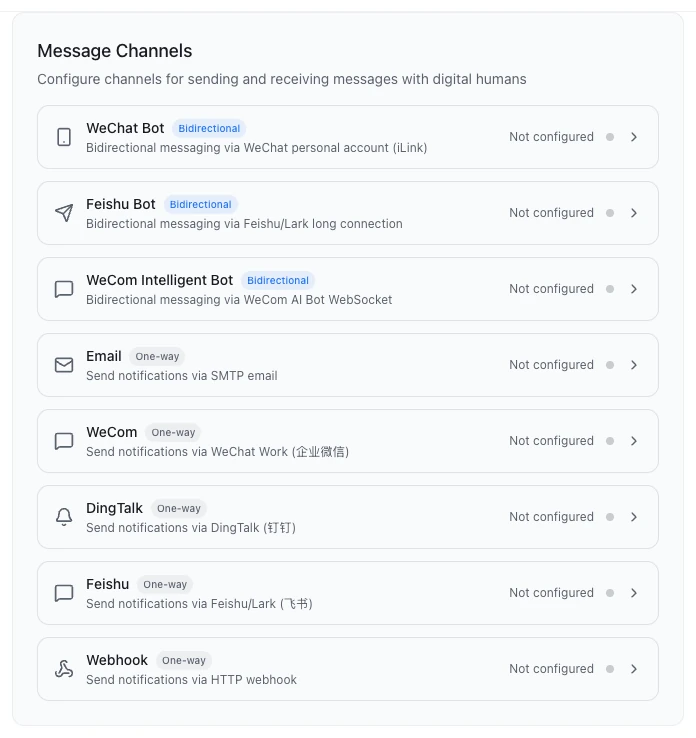
Task: Open the Email channel title
Action: pos(104,356)
